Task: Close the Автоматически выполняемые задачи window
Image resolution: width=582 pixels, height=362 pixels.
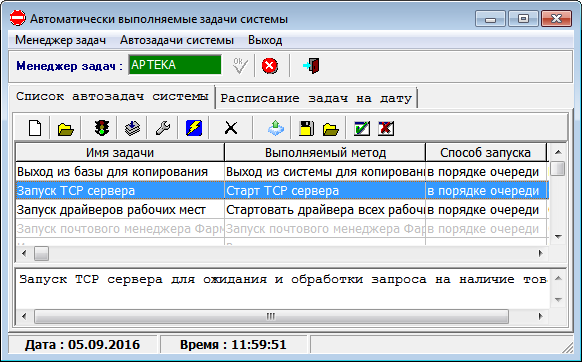Action: pyautogui.click(x=556, y=18)
